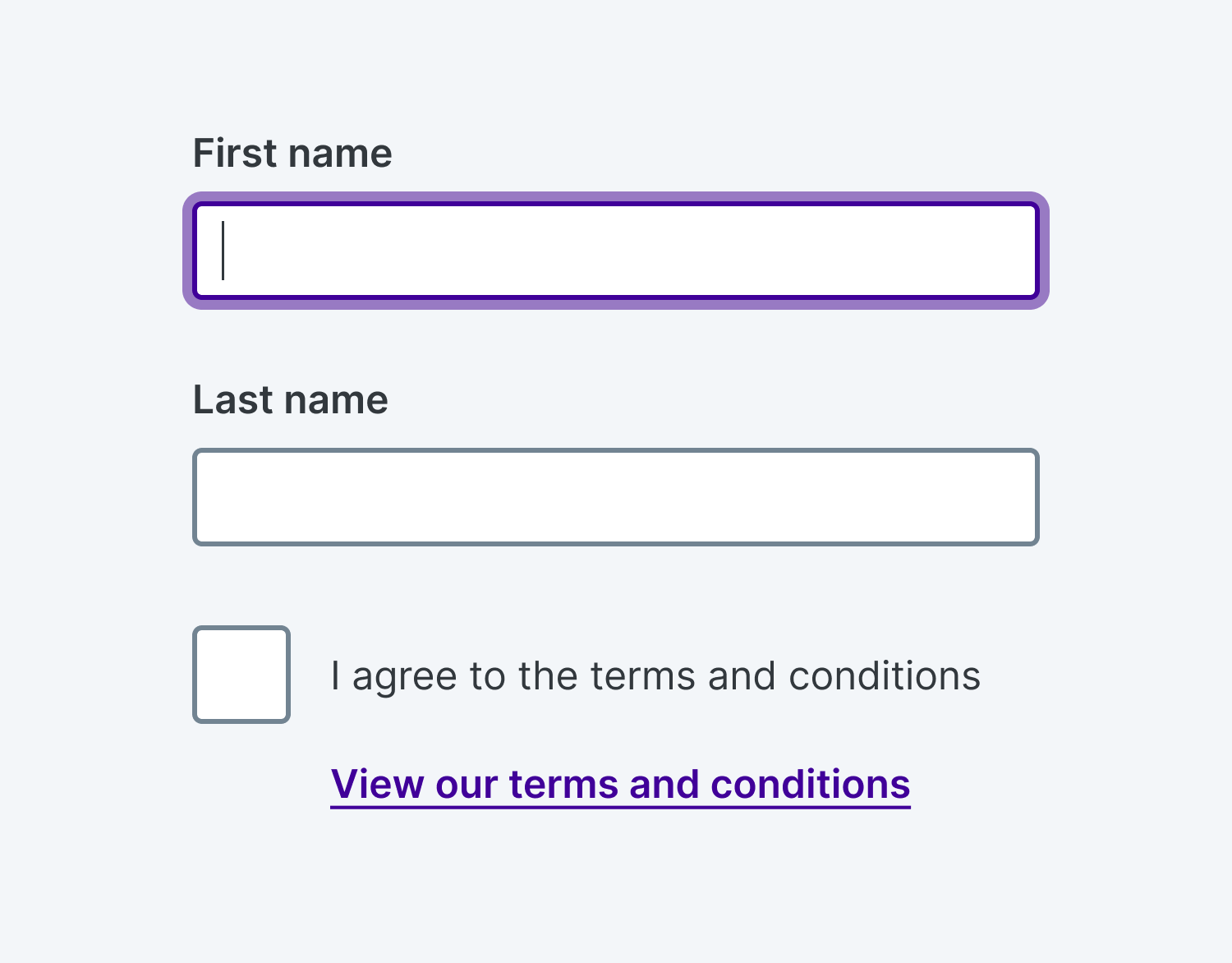Select the grey-bordered Last name field
This screenshot has width=1232, height=963.
pyautogui.click(x=616, y=497)
